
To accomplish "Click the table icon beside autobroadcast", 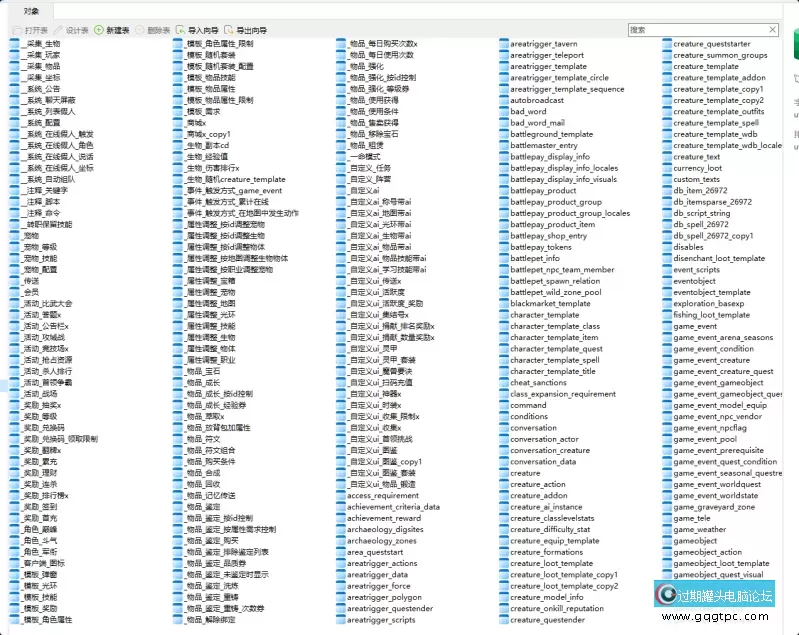I will [x=503, y=101].
